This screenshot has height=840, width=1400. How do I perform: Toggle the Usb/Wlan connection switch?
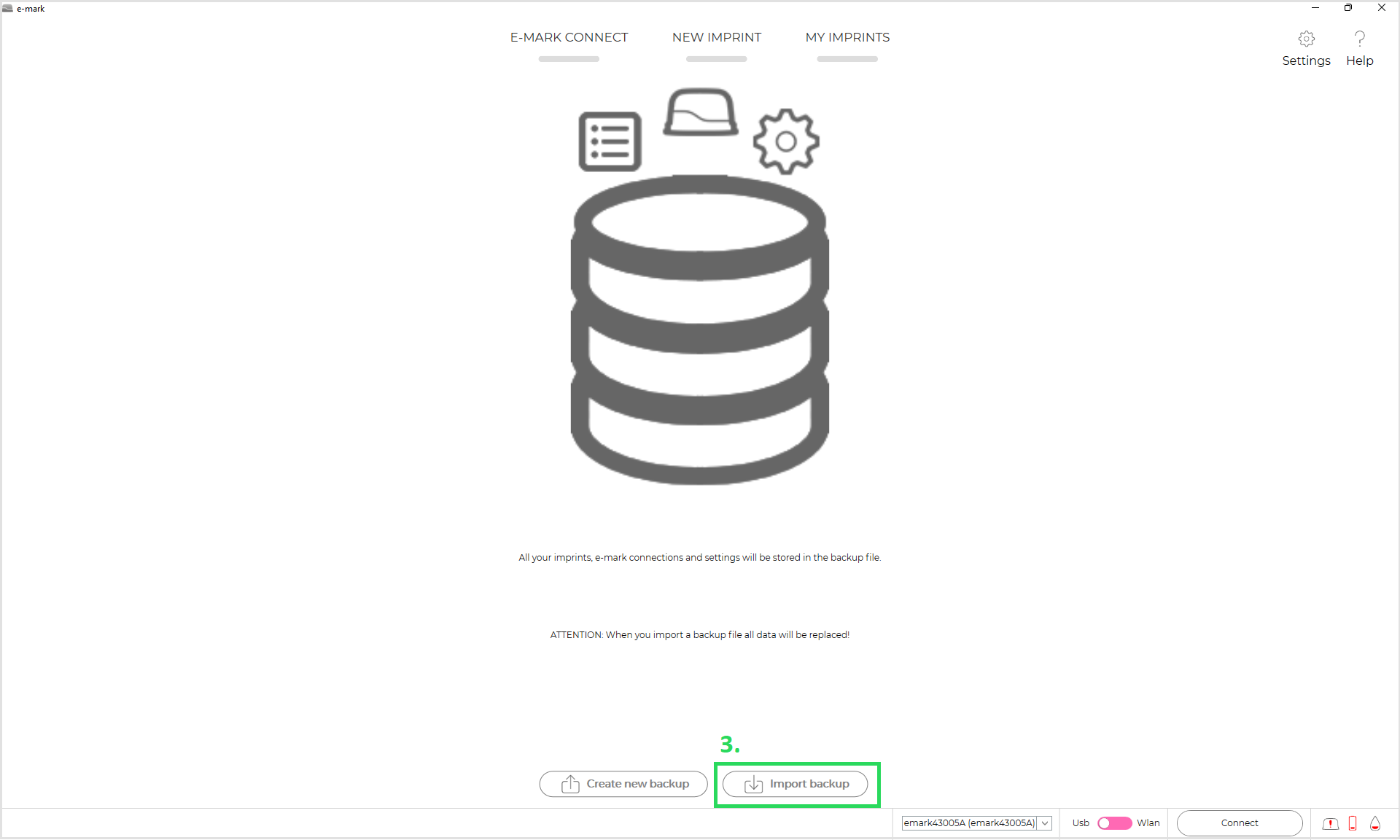point(1114,823)
